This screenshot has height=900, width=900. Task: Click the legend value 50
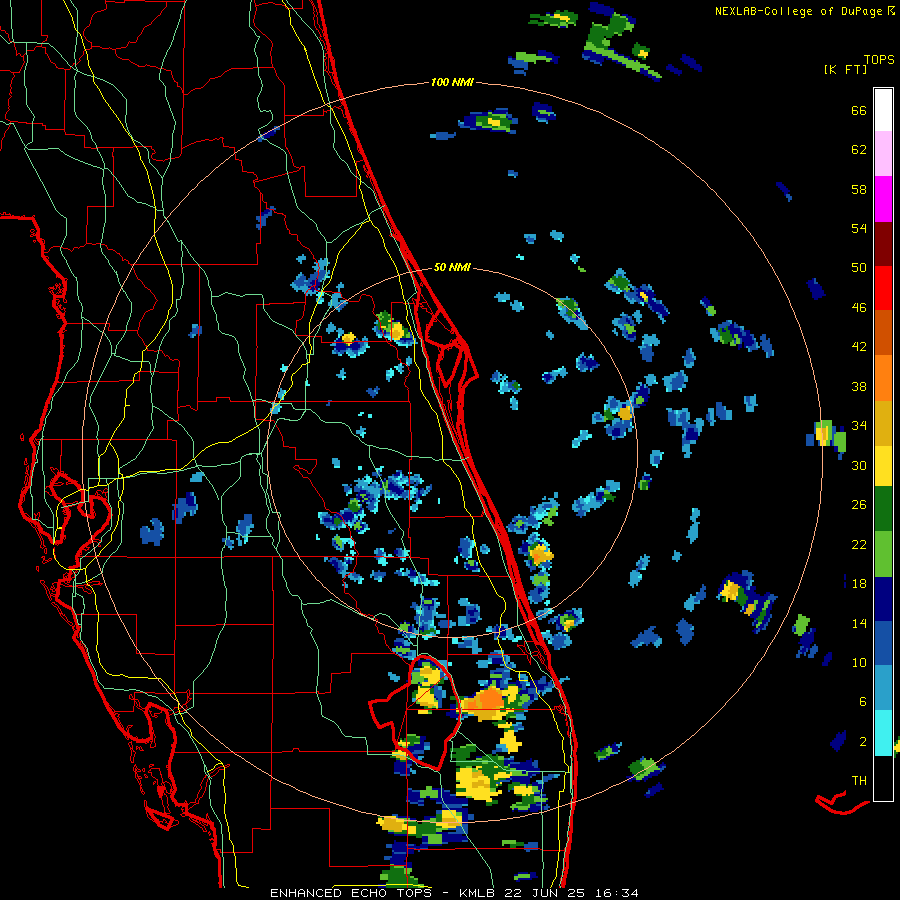pyautogui.click(x=859, y=268)
